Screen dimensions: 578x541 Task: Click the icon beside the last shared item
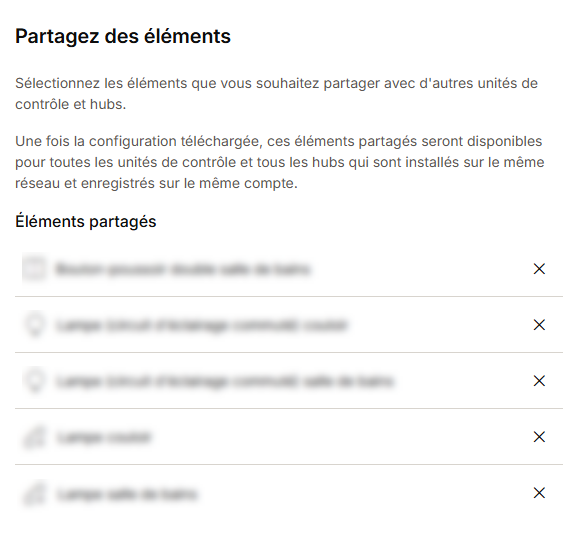35,493
